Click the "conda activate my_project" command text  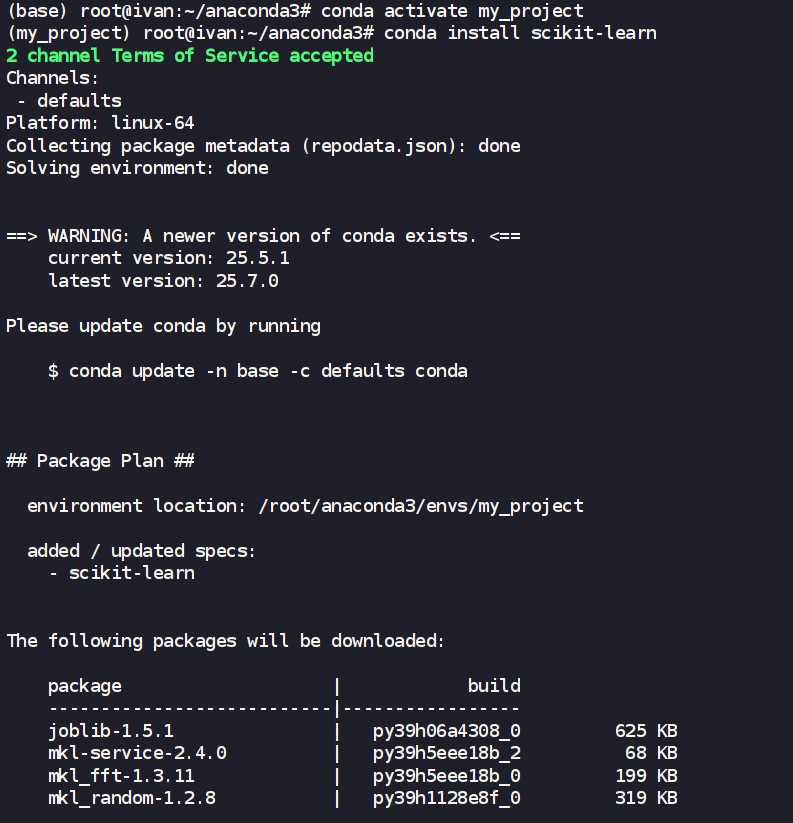click(x=452, y=10)
